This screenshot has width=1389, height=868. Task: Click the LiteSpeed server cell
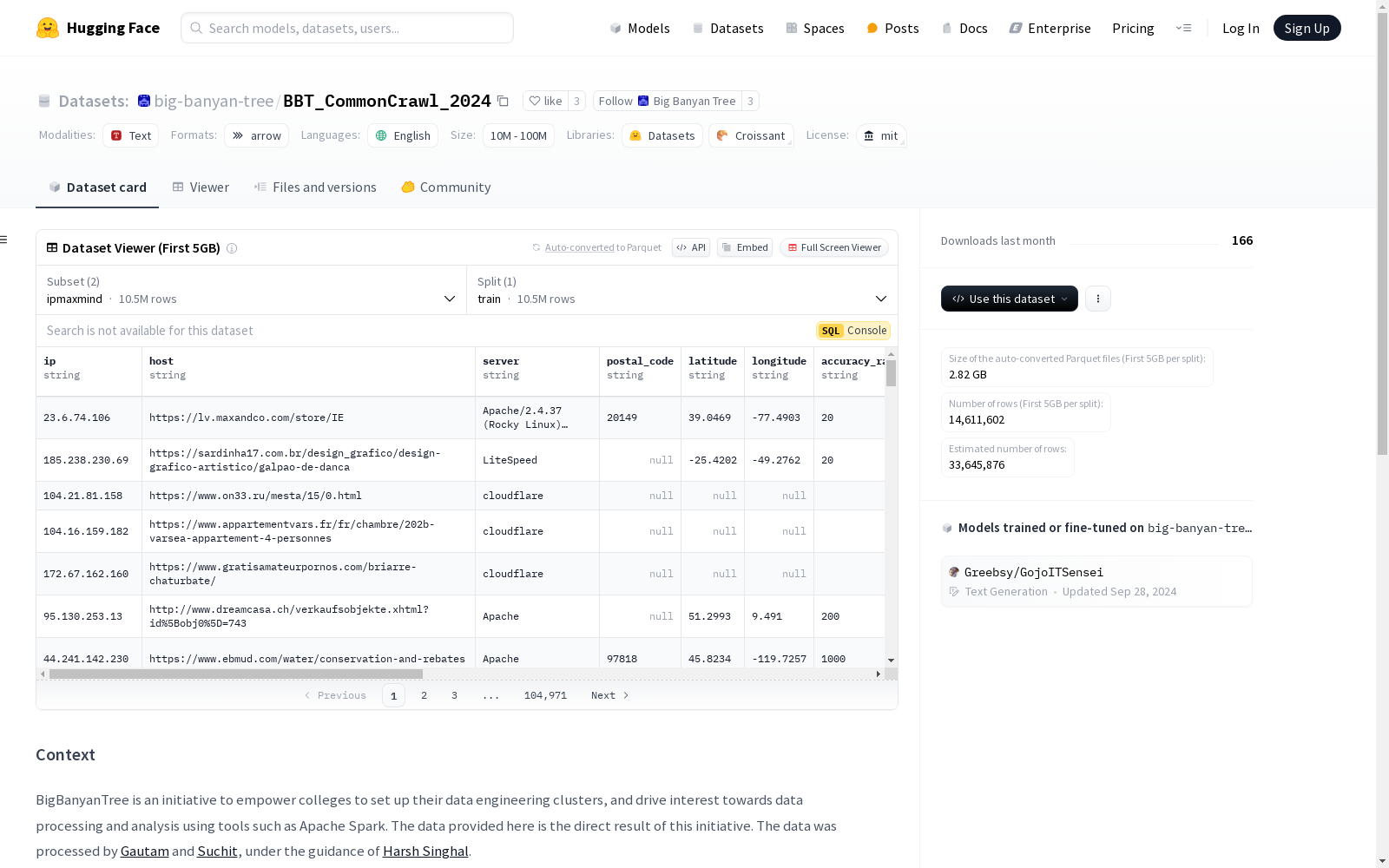[537, 460]
